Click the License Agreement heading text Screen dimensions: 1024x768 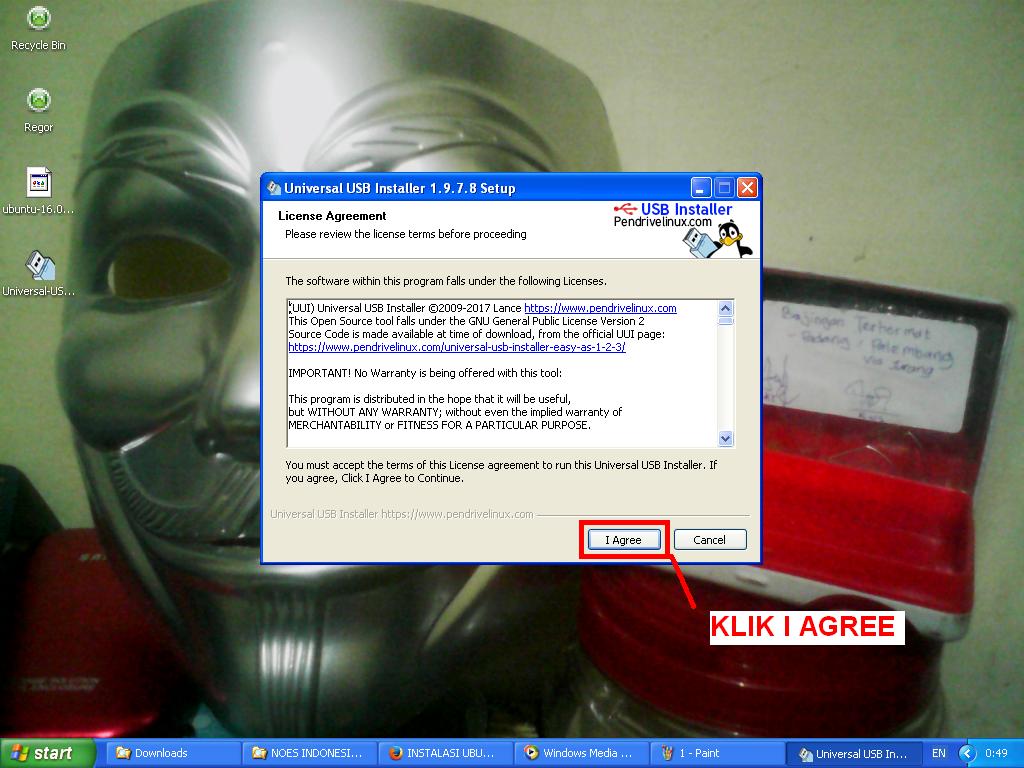332,216
